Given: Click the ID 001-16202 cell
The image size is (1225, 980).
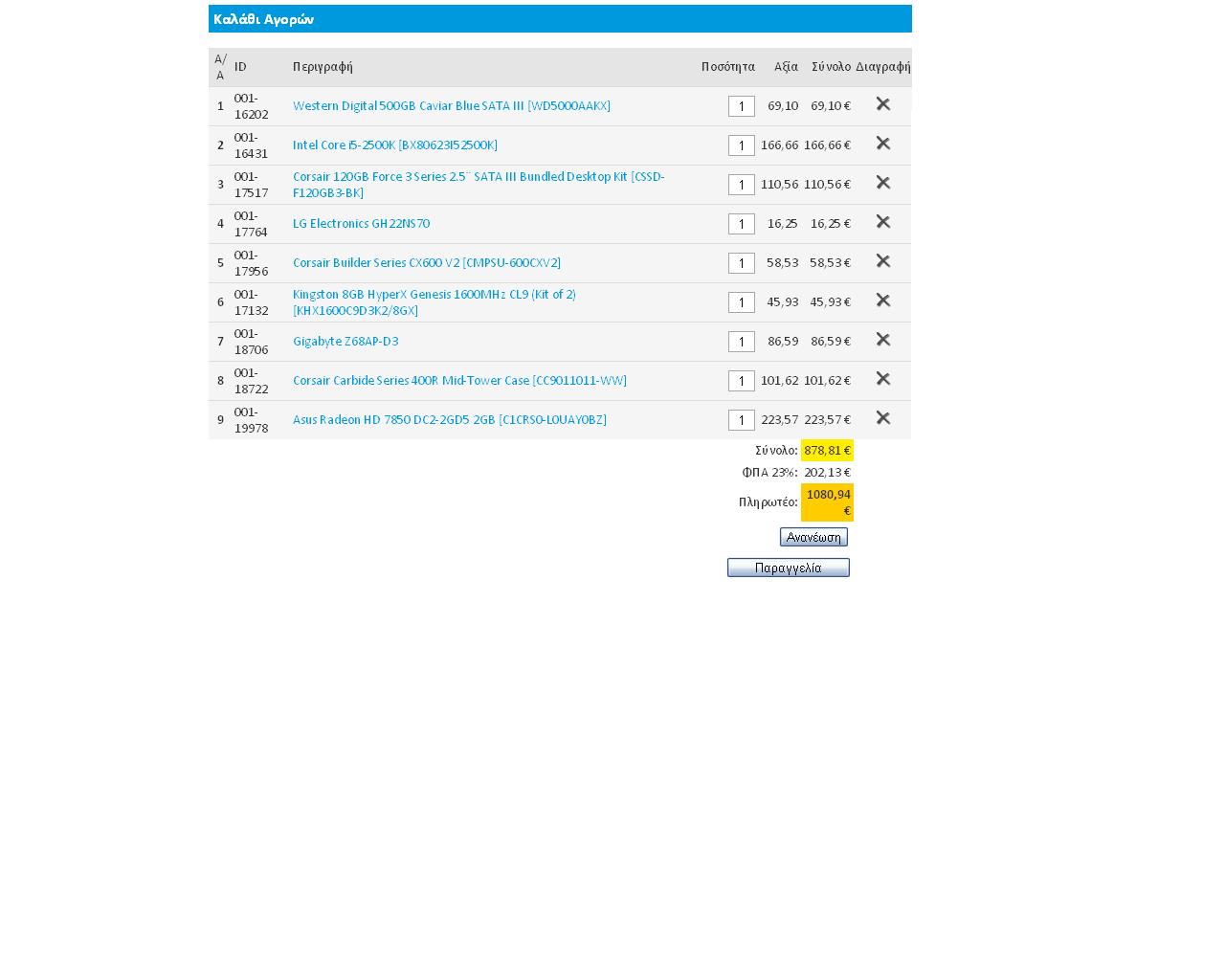Looking at the screenshot, I should pos(251,106).
